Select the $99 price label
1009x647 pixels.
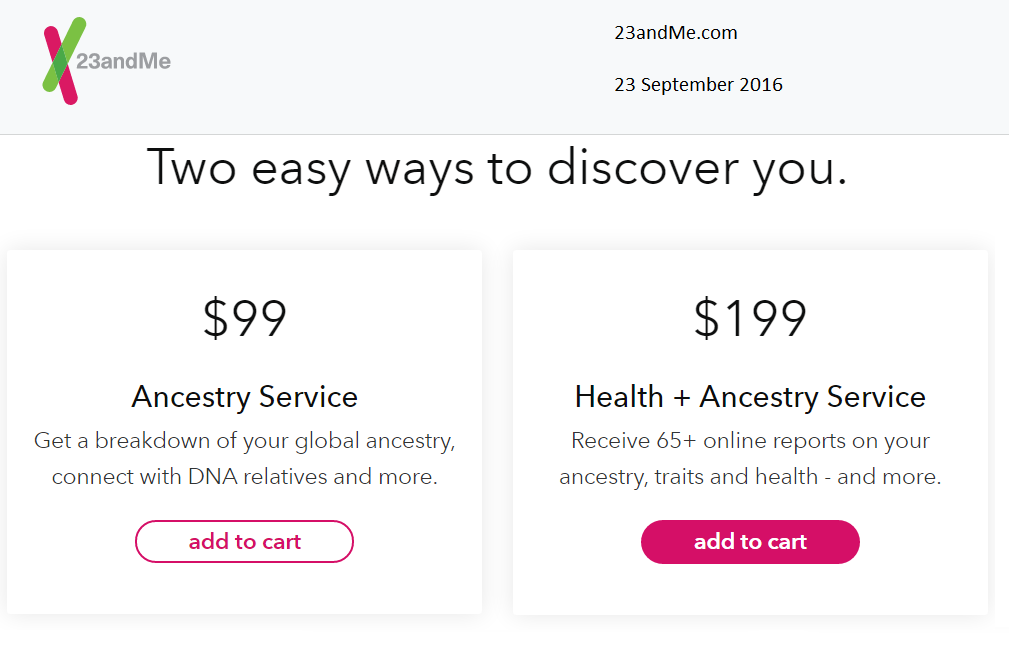pos(244,317)
